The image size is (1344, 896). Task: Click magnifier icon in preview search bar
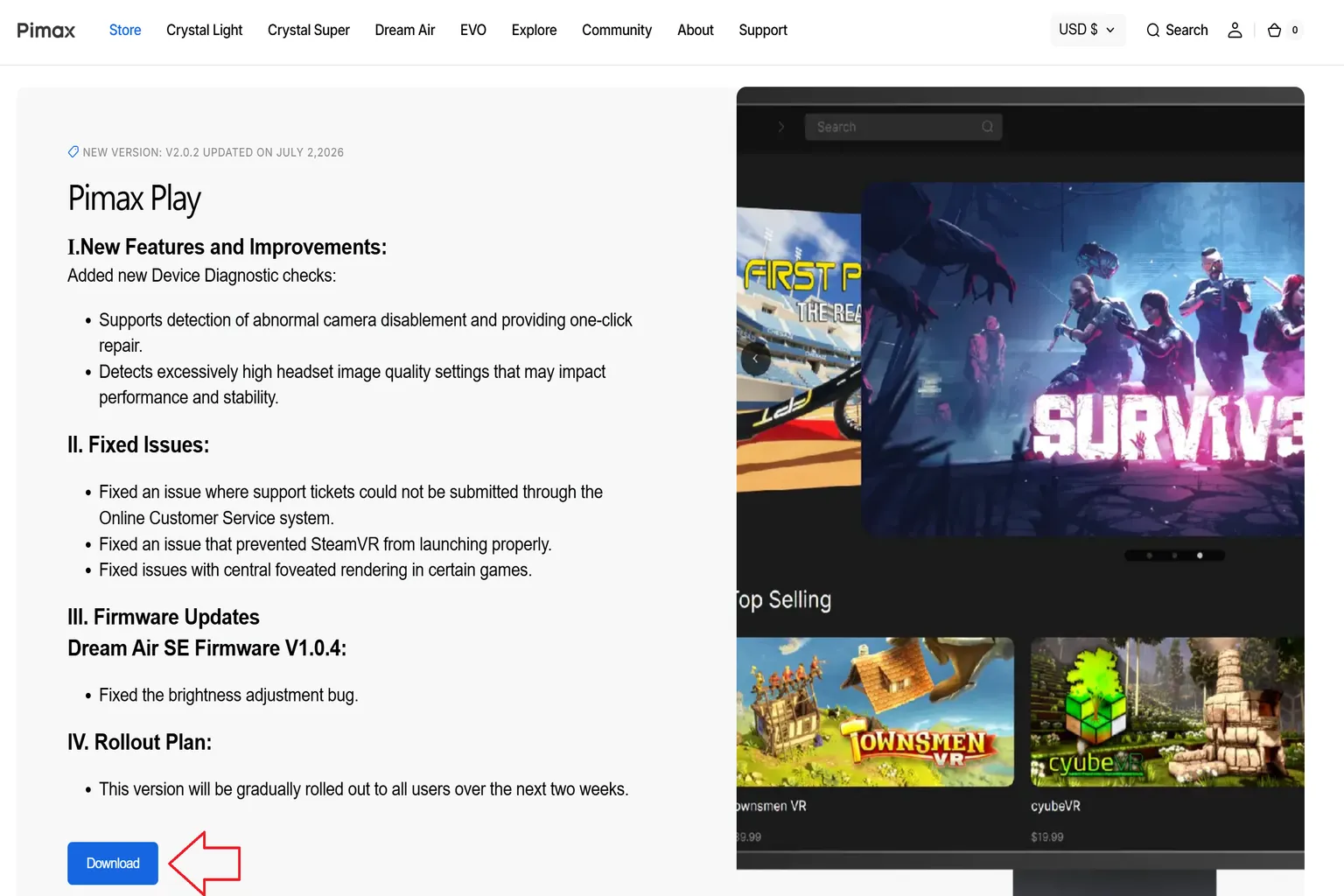click(987, 127)
